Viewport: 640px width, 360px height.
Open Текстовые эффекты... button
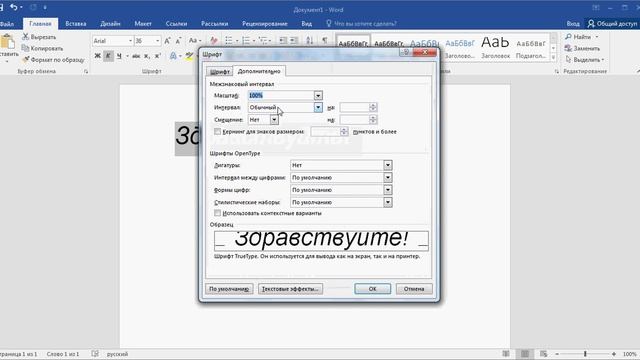(x=290, y=289)
